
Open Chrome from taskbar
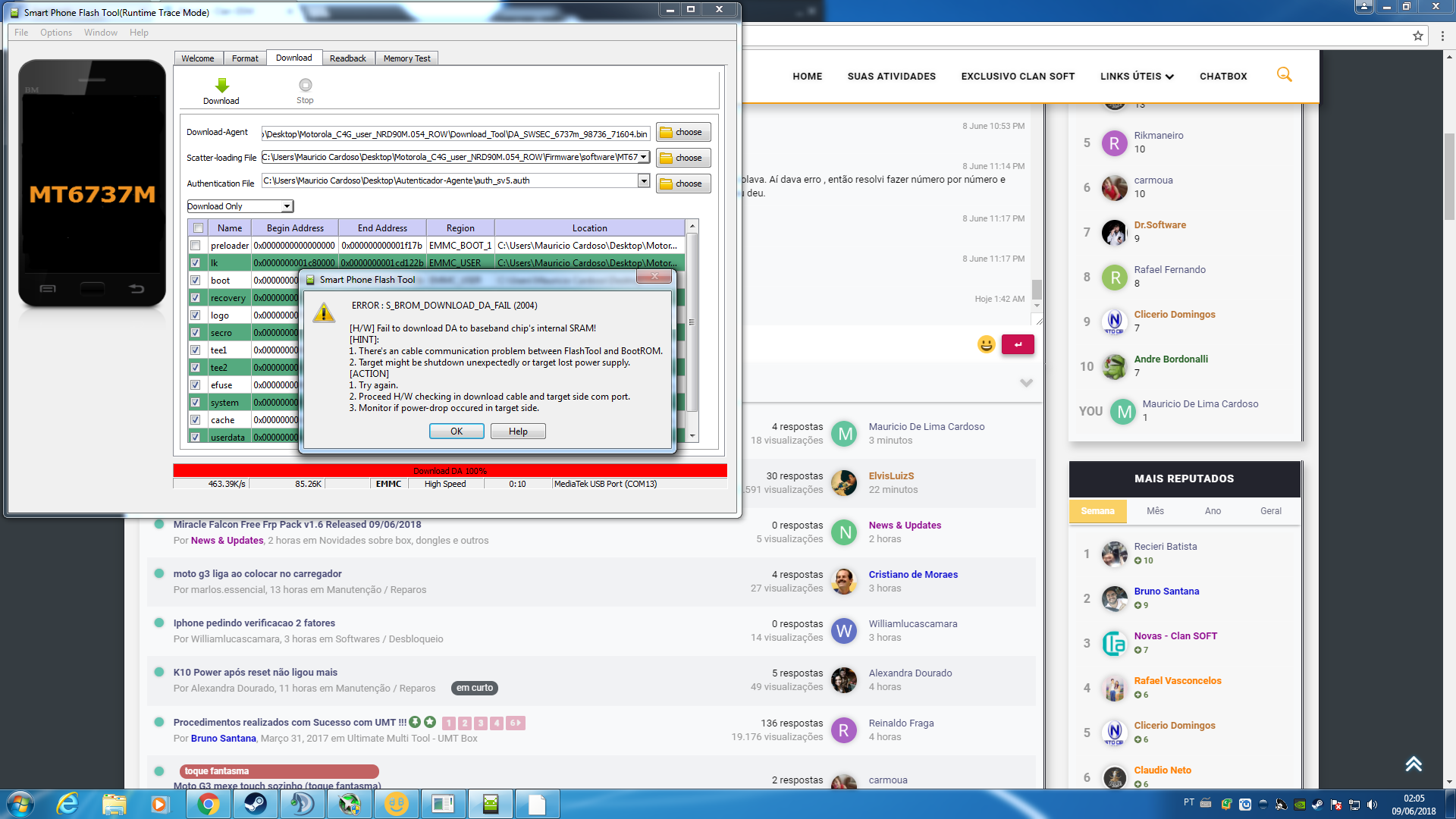208,804
